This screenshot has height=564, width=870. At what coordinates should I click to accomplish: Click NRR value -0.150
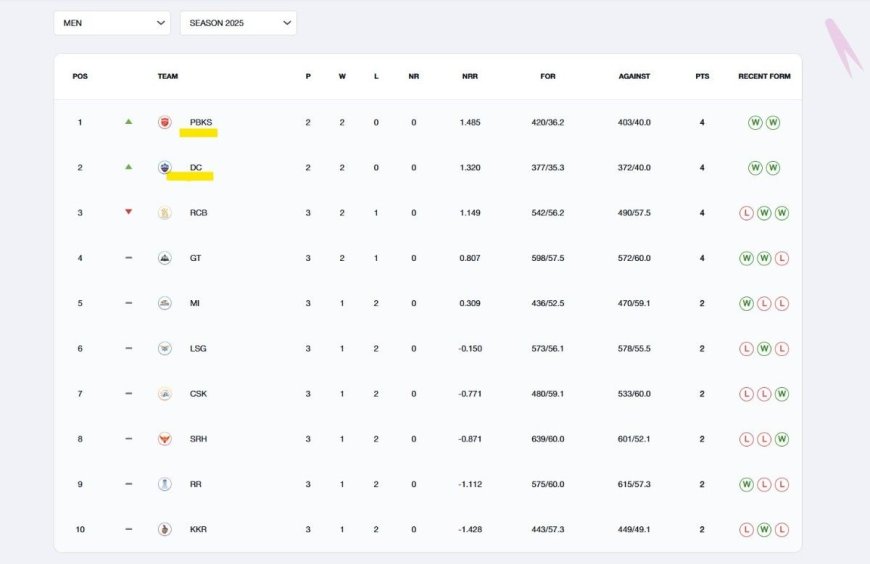(x=470, y=348)
